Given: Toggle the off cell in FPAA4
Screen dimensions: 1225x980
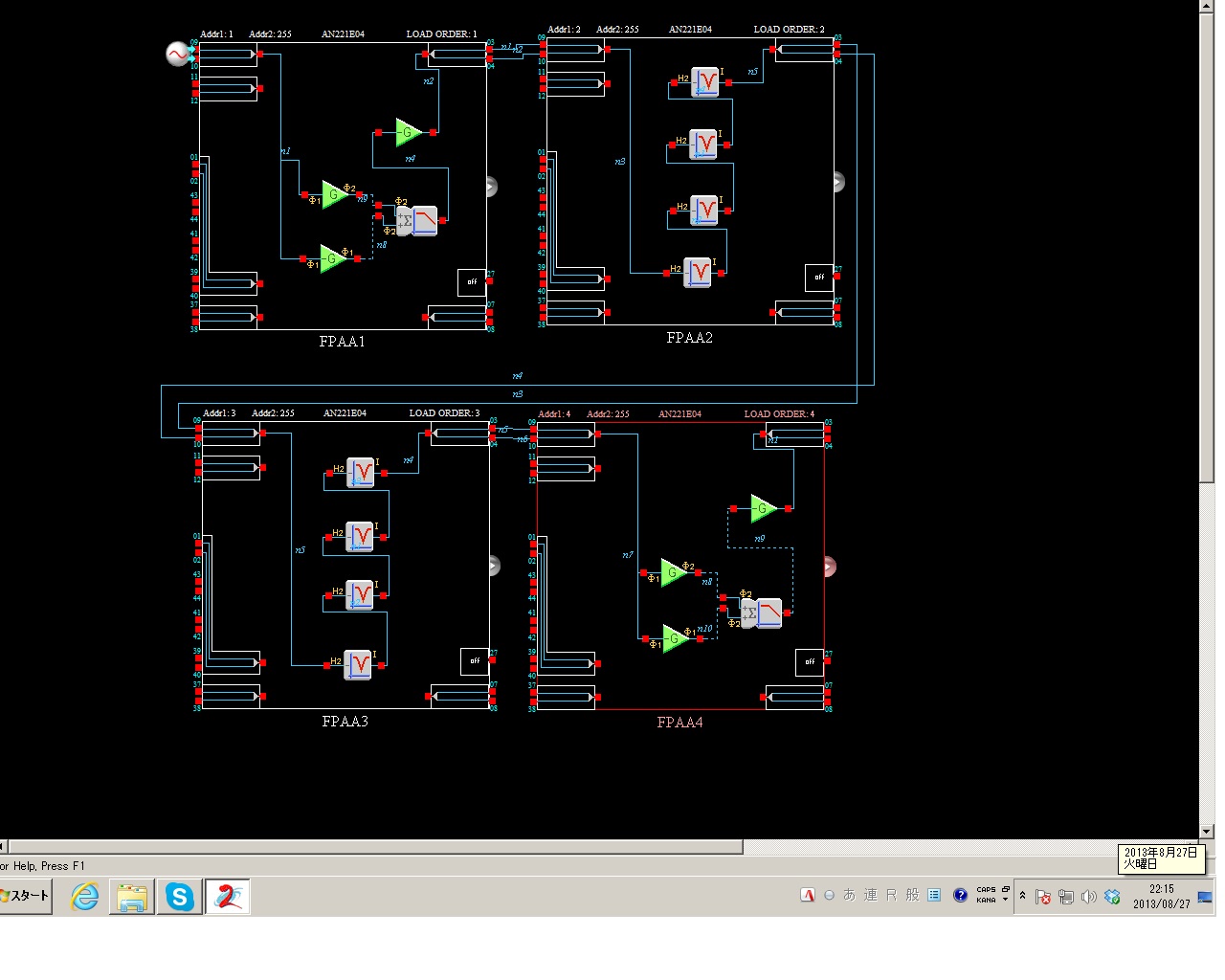Looking at the screenshot, I should [809, 662].
